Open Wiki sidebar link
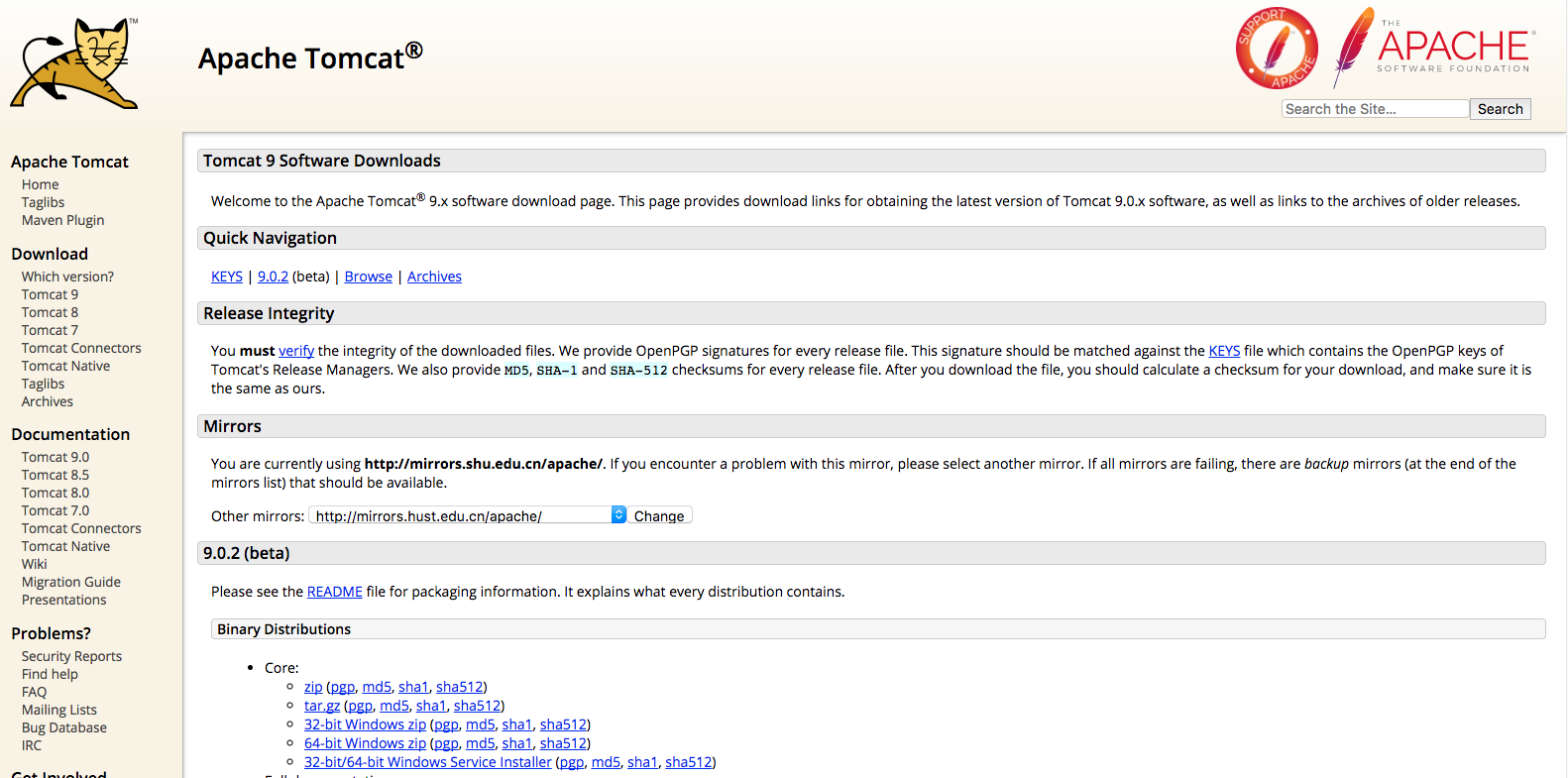 click(x=35, y=564)
